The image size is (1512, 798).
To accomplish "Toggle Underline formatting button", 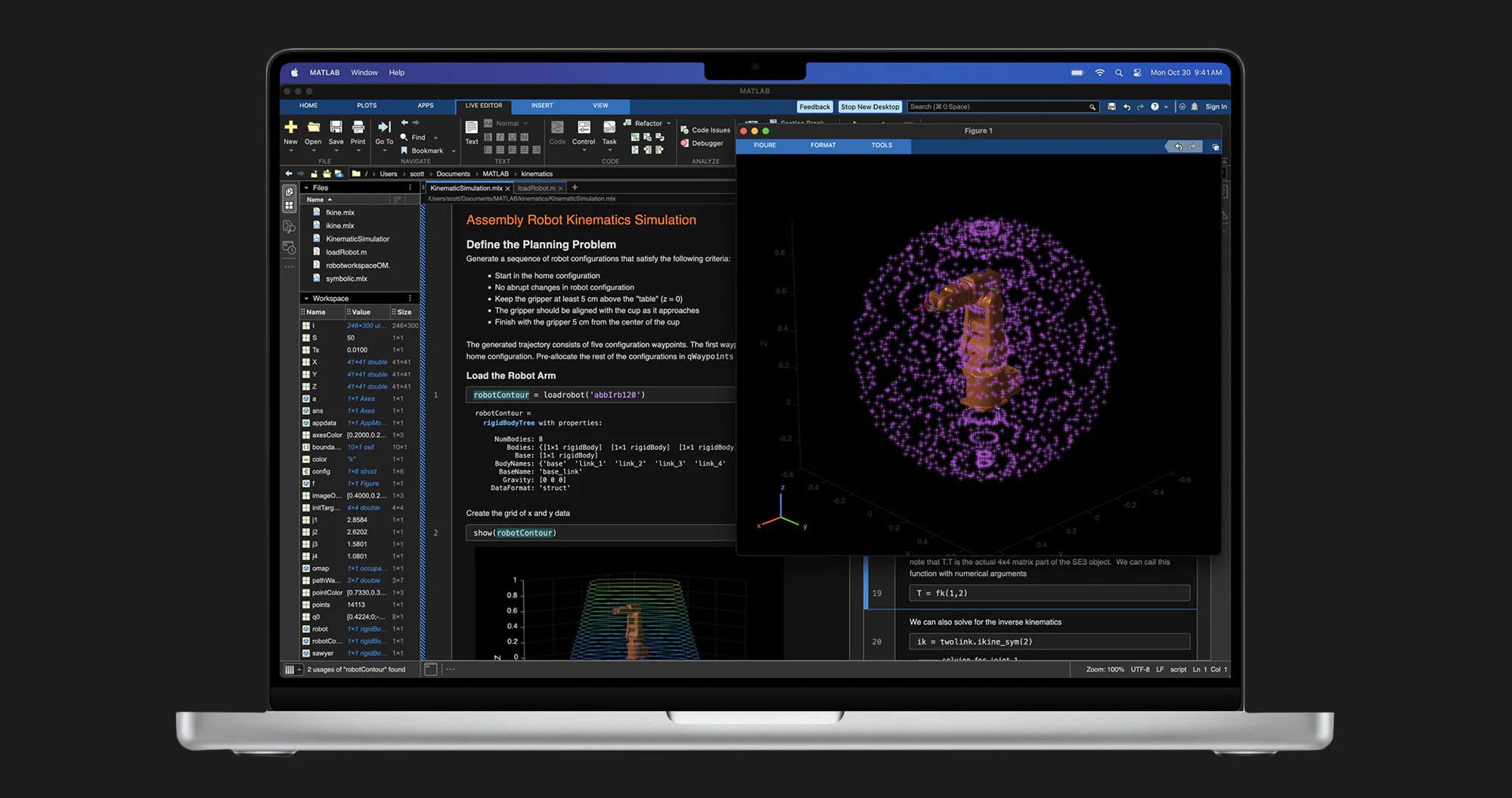I will [513, 137].
